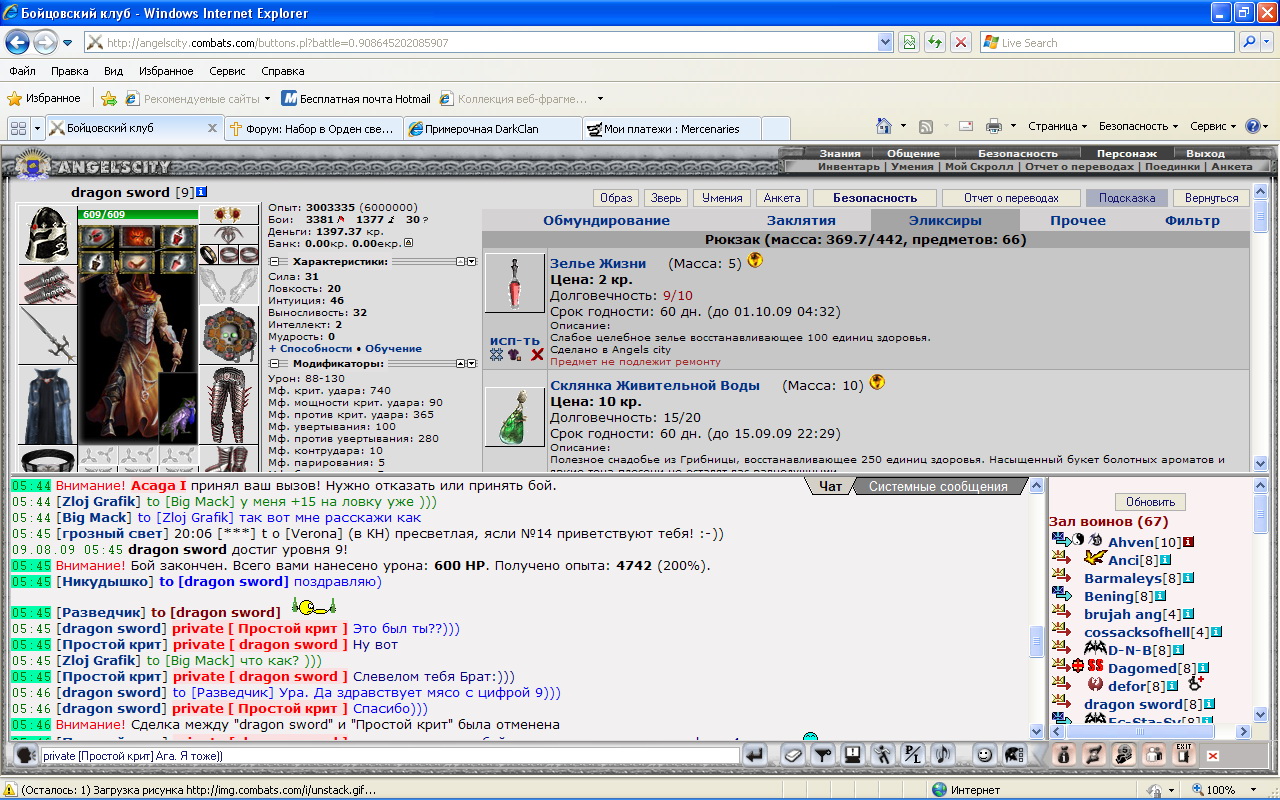Click the Зверь button

[x=664, y=198]
